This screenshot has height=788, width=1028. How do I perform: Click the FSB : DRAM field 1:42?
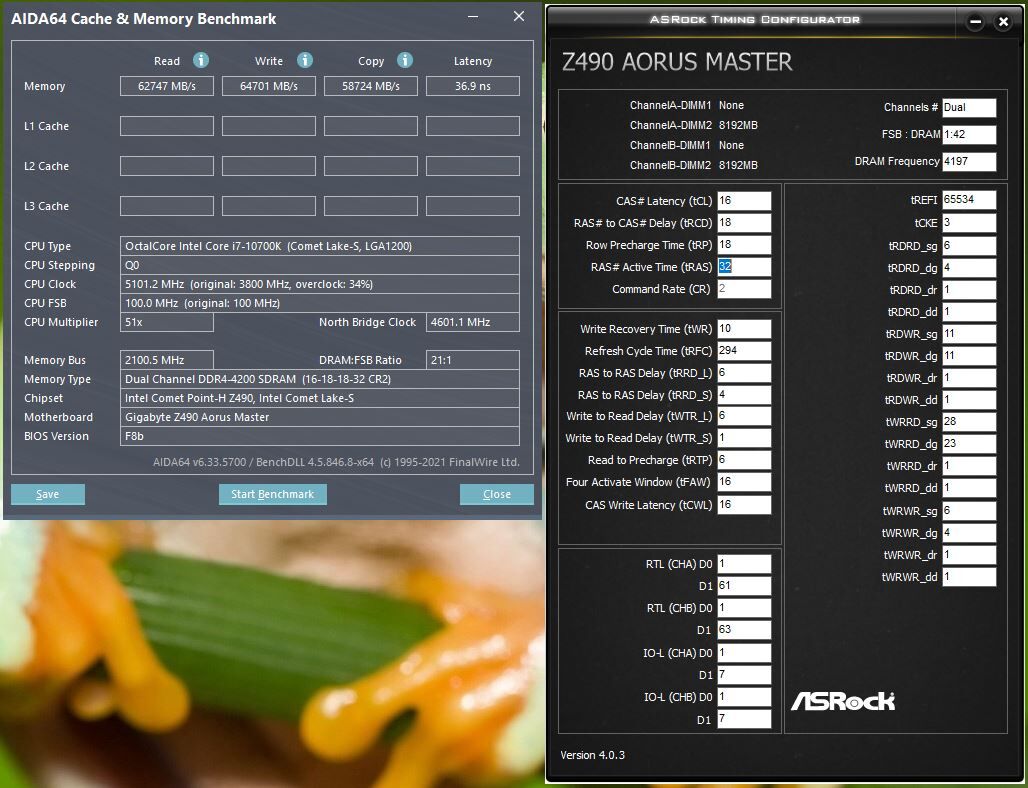pyautogui.click(x=969, y=134)
